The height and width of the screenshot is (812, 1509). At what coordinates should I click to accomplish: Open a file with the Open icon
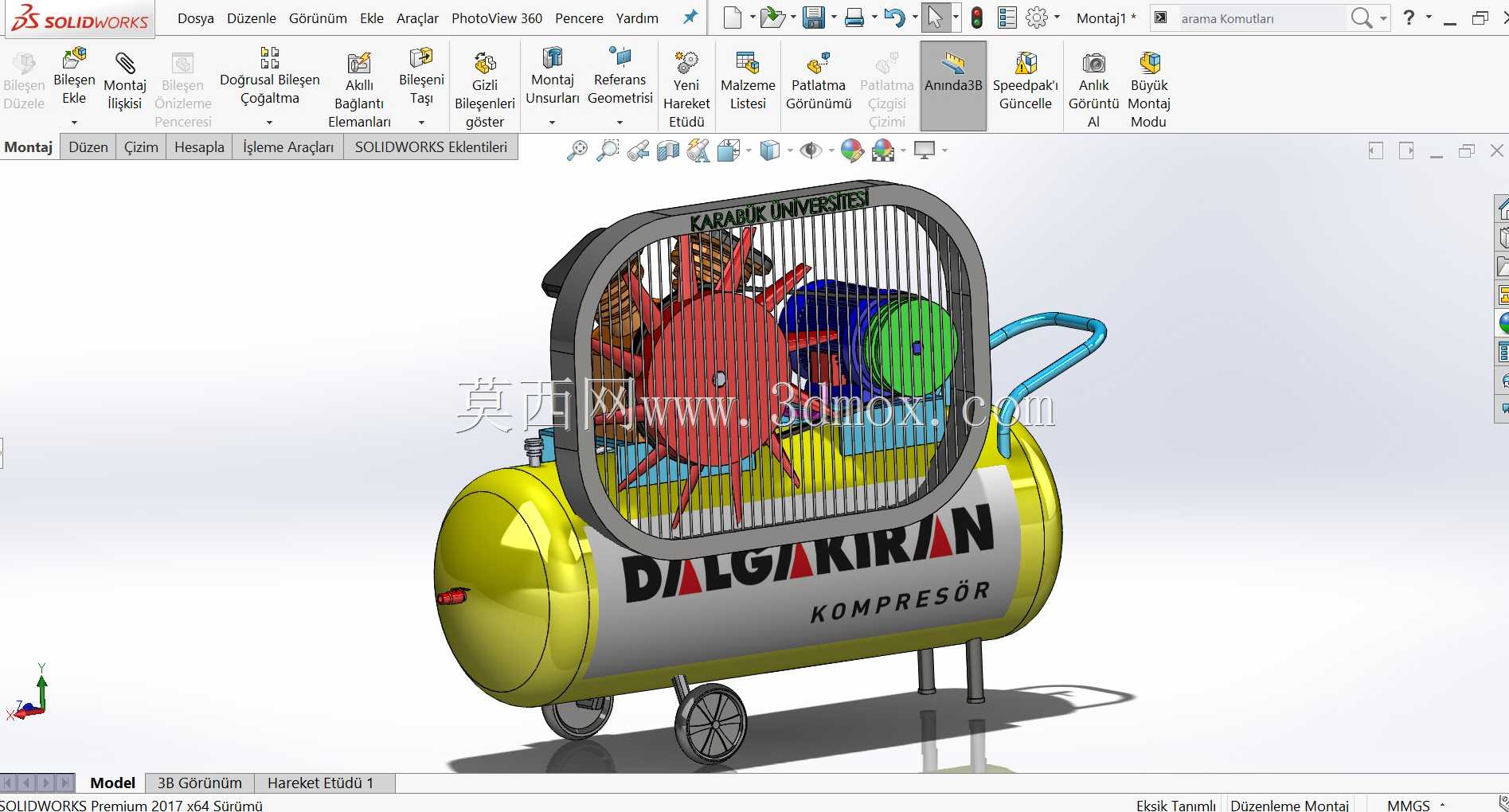[x=771, y=18]
